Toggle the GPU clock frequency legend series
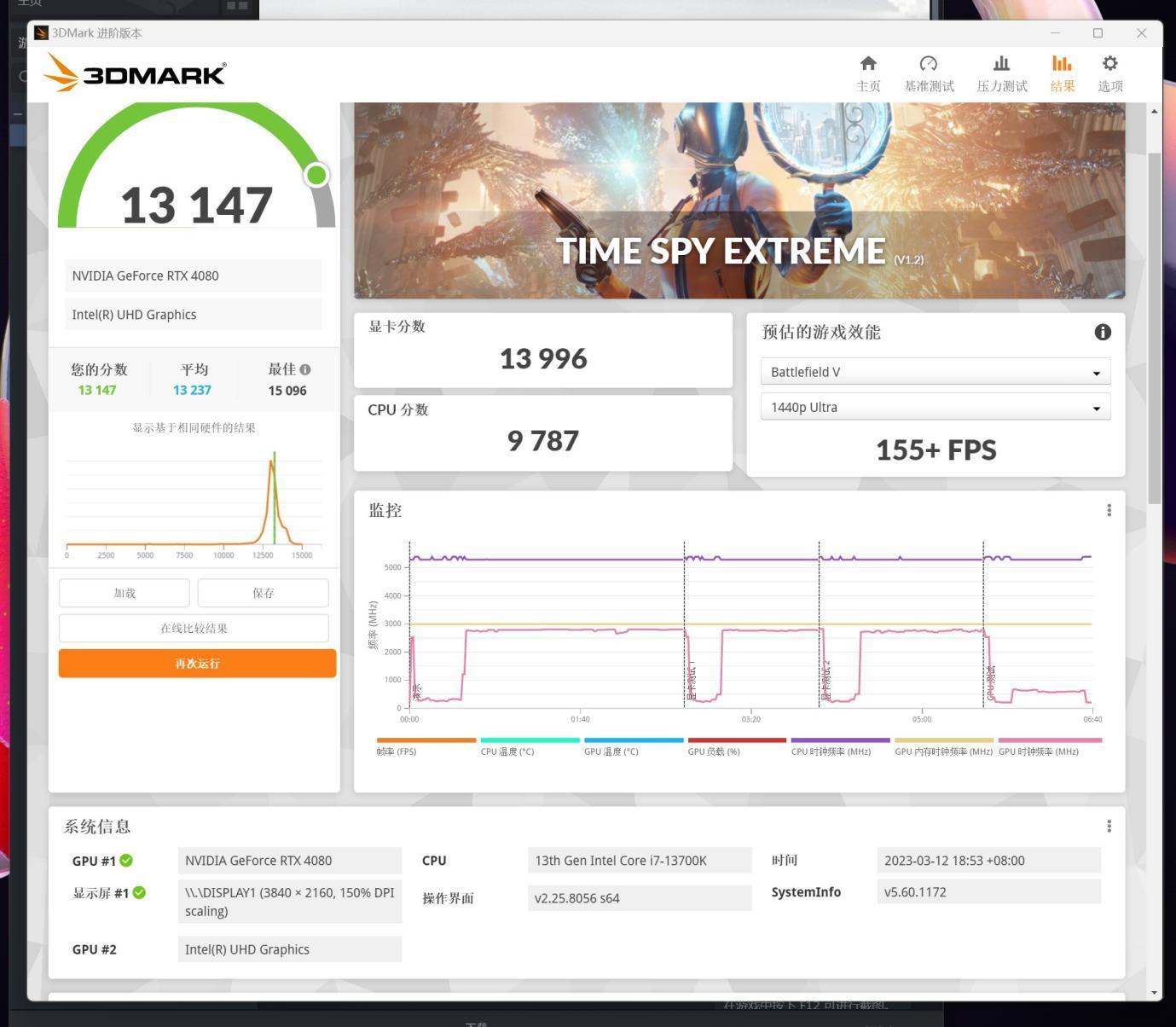 [x=1050, y=746]
